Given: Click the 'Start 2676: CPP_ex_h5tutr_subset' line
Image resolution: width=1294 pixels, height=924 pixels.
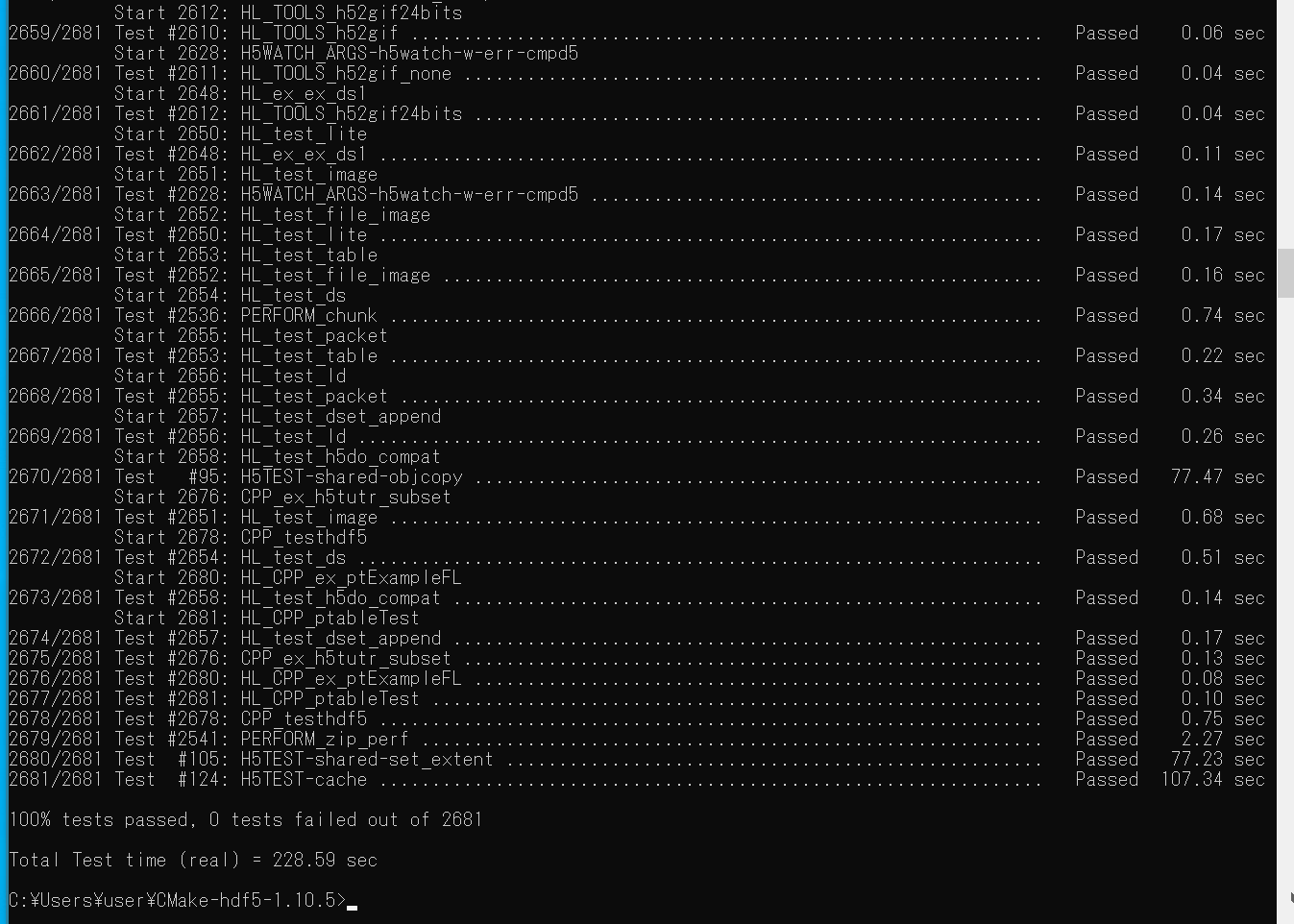Looking at the screenshot, I should click(x=282, y=497).
